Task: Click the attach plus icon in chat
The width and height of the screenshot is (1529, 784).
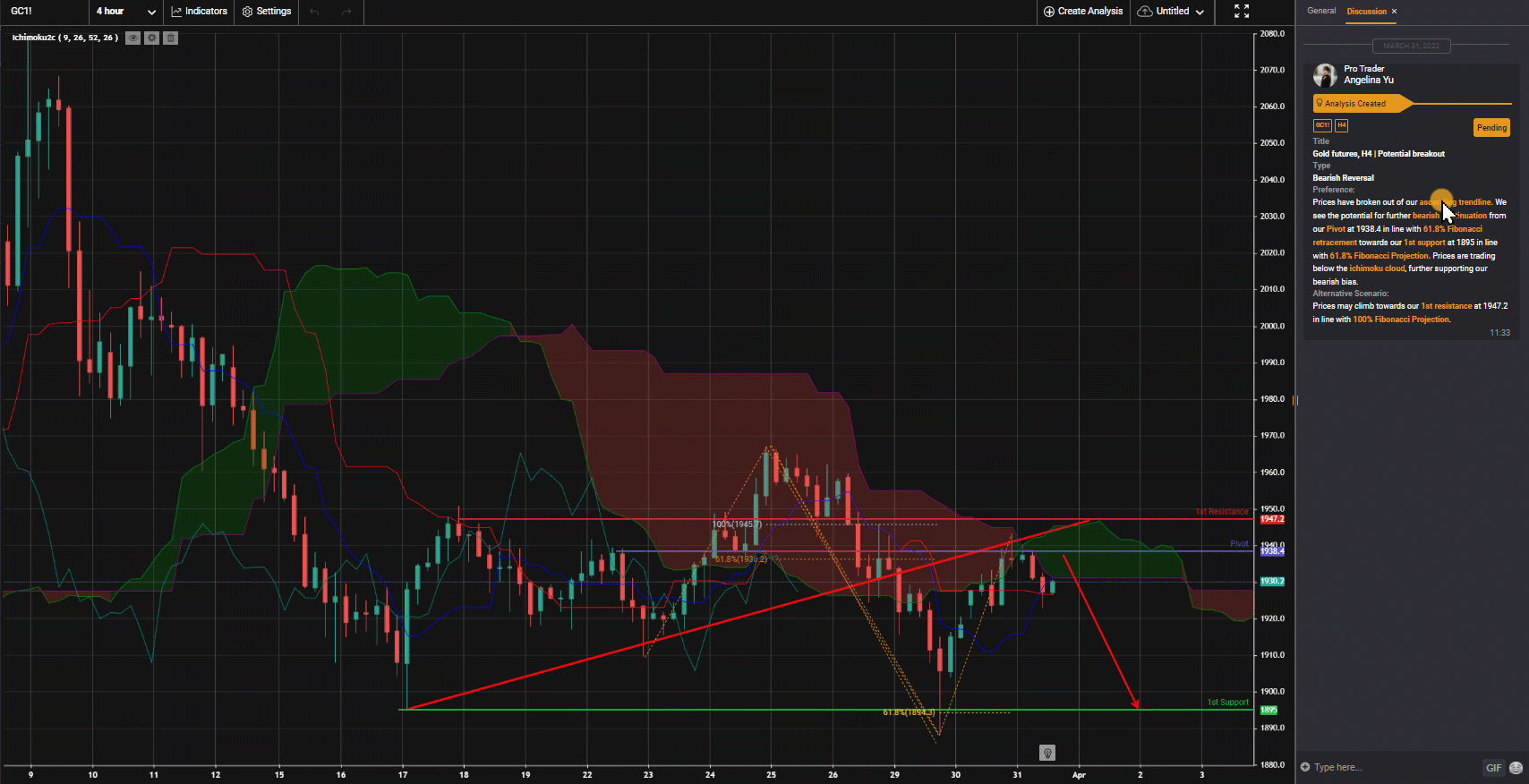Action: coord(1305,767)
